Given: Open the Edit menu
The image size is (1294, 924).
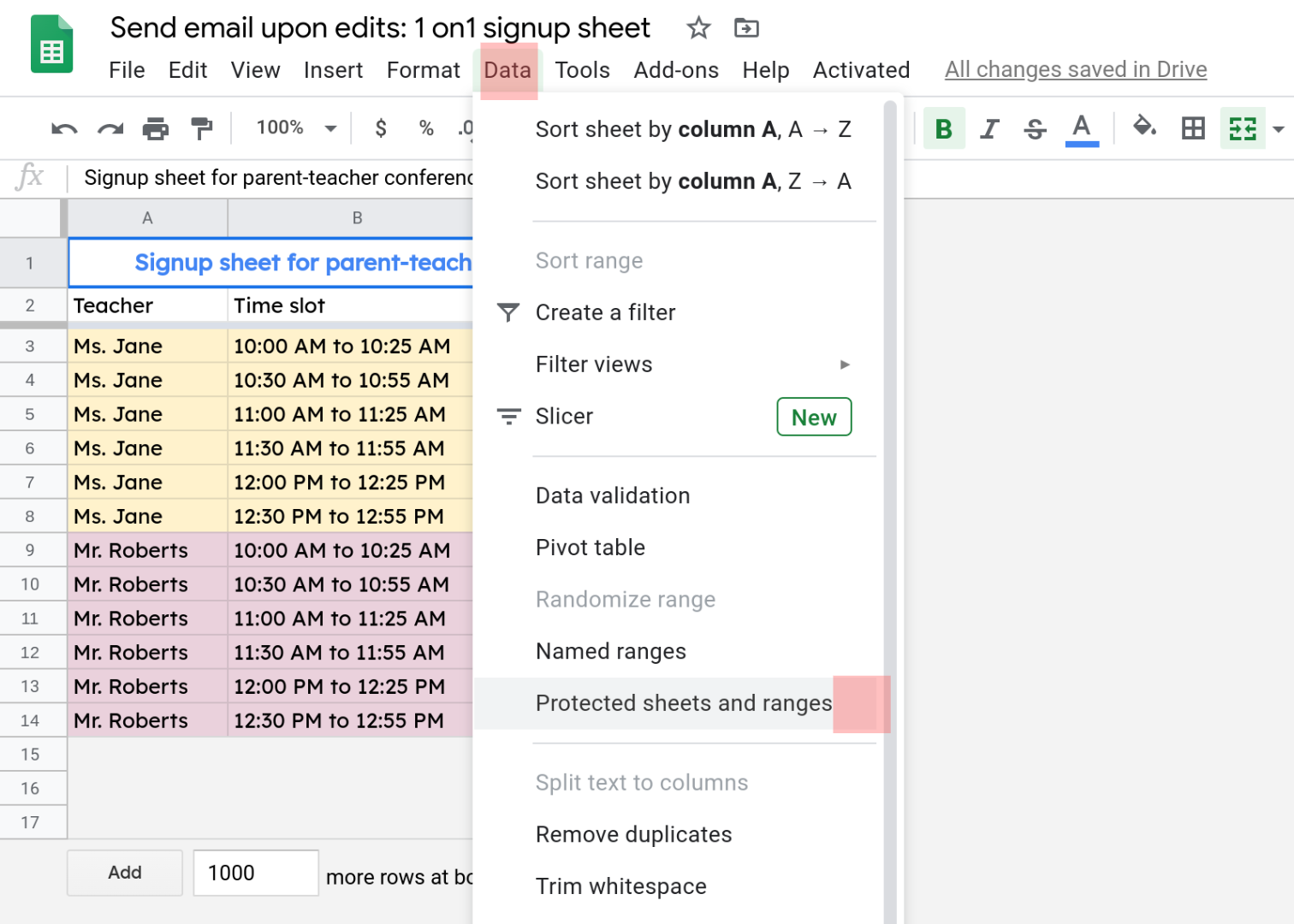Looking at the screenshot, I should point(187,70).
